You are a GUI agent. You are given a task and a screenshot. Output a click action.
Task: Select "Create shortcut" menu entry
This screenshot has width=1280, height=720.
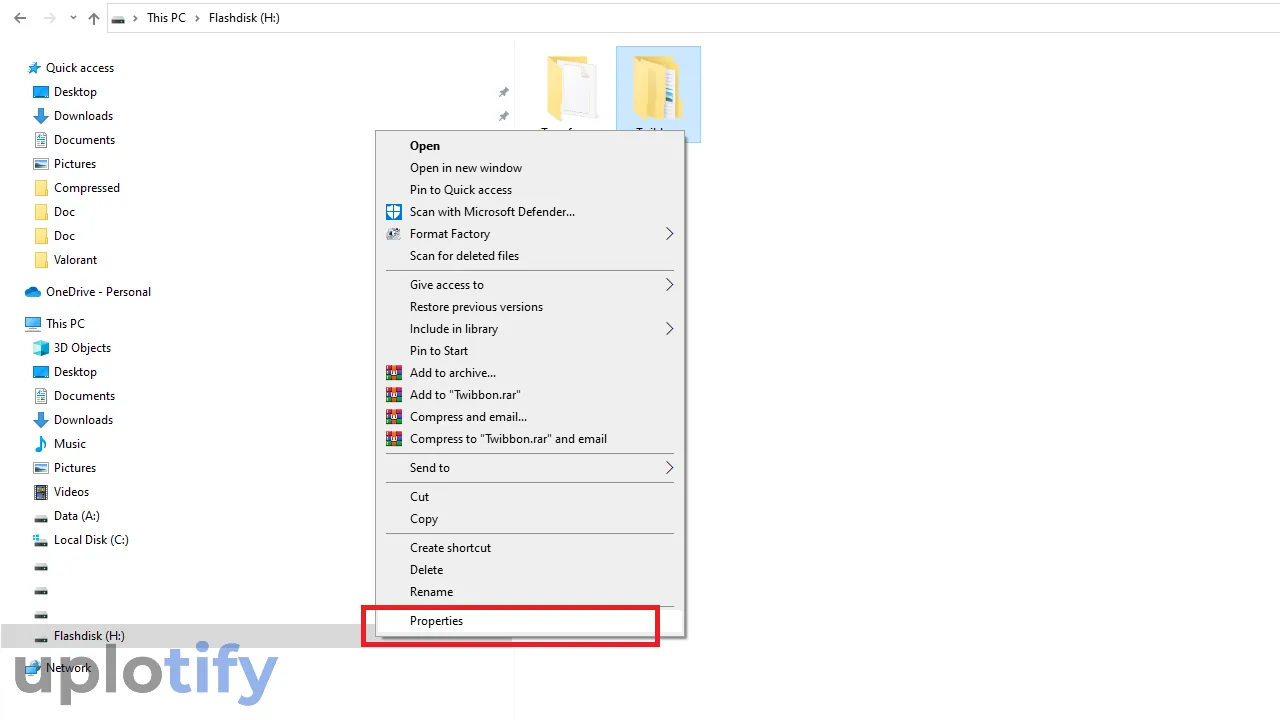(450, 548)
